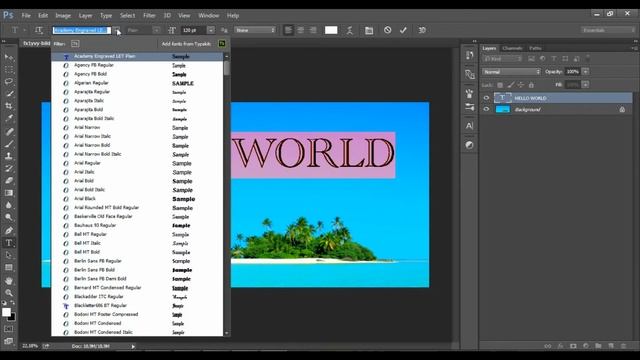Screen dimensions: 640x360
Task: Hide the HELLO WORLD layer
Action: 486,98
